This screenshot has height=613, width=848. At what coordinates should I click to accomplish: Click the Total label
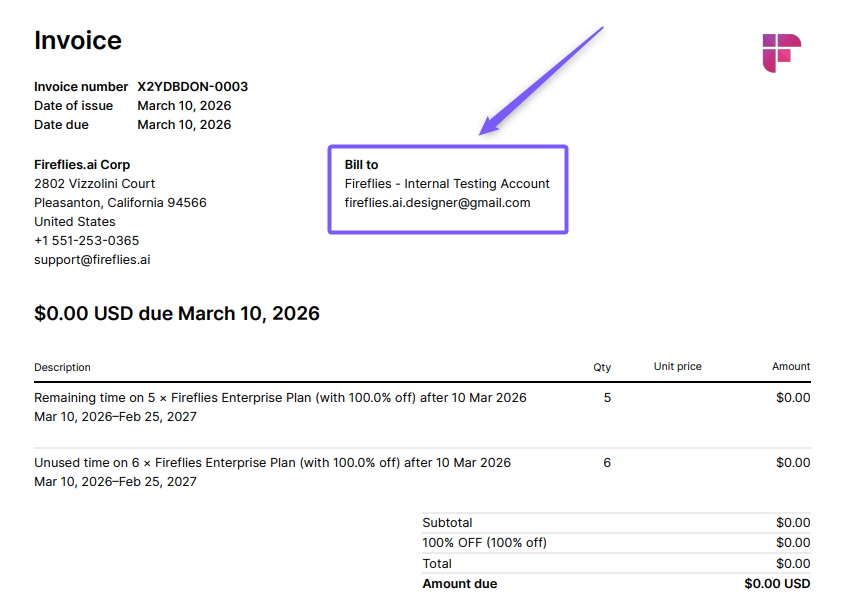(437, 564)
